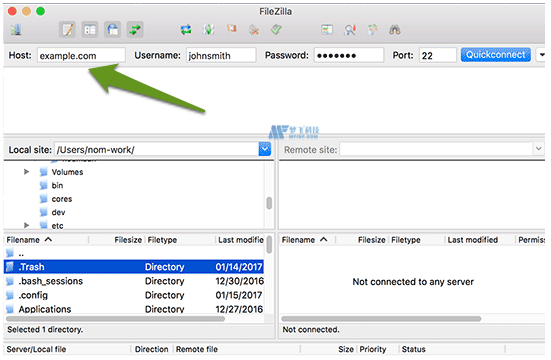Toggle the message log display
Screen dimensions: 551x360
67,30
